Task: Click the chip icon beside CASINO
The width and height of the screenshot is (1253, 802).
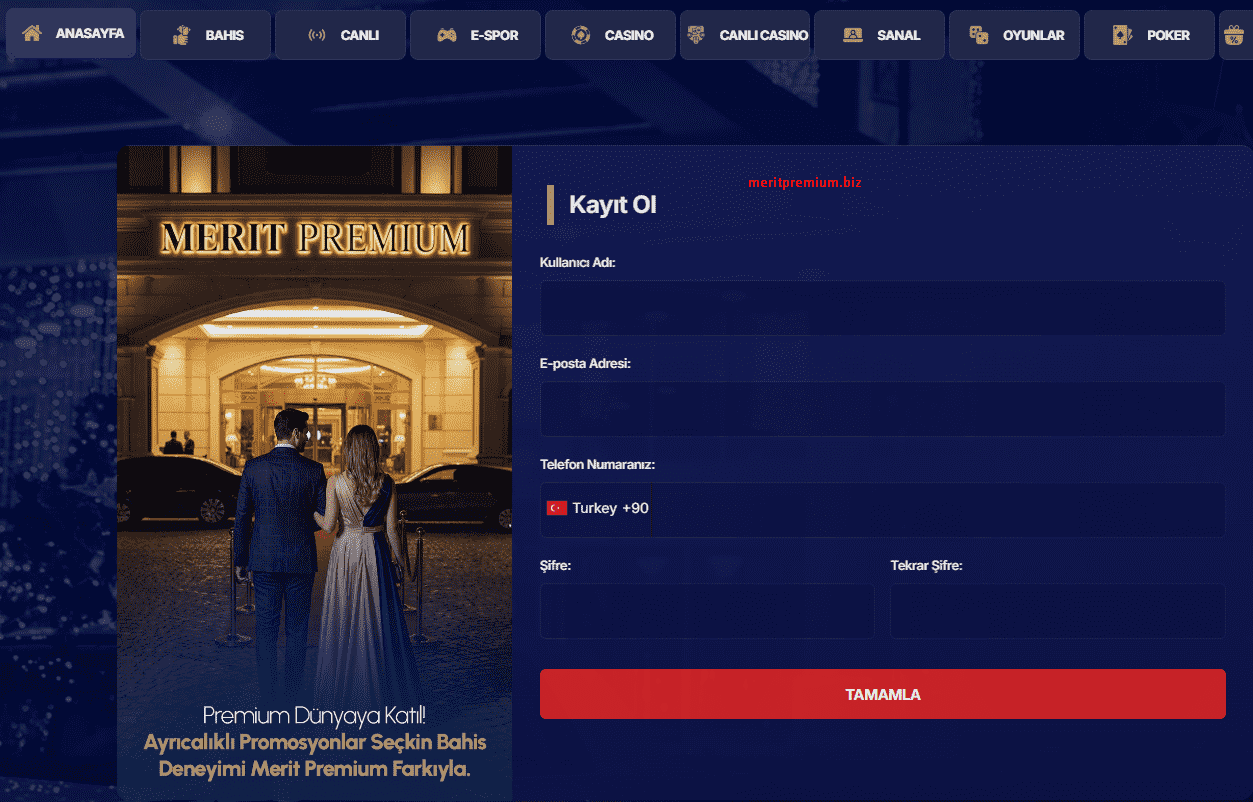Action: [581, 35]
